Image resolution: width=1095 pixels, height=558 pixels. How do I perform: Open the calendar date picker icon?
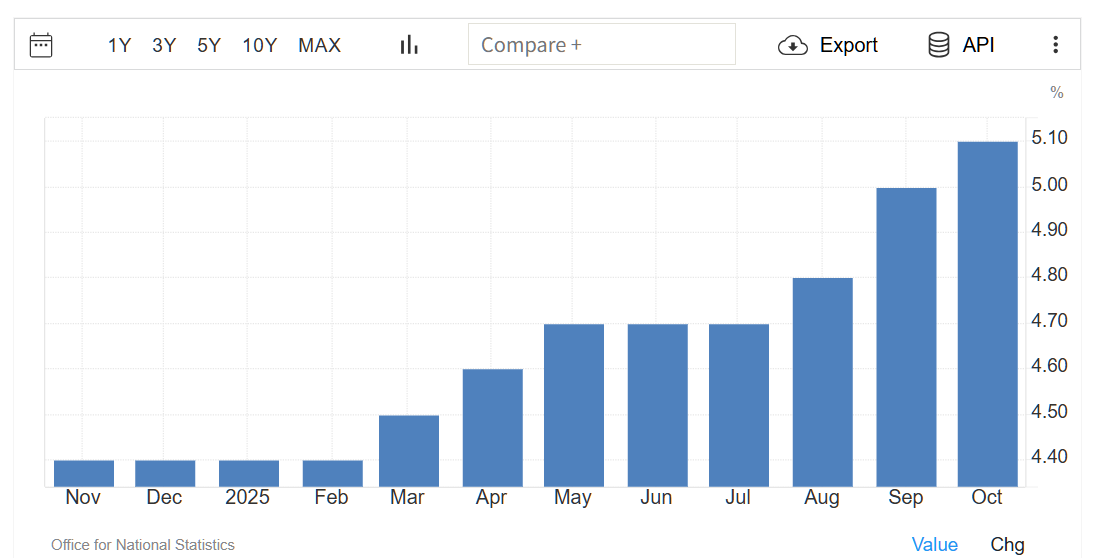tap(41, 45)
